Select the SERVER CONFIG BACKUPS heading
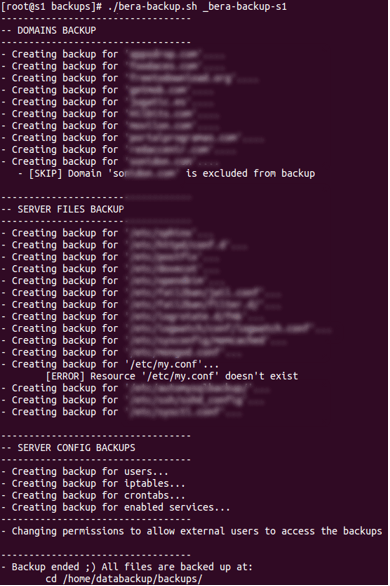This screenshot has height=586, width=390. (68, 448)
